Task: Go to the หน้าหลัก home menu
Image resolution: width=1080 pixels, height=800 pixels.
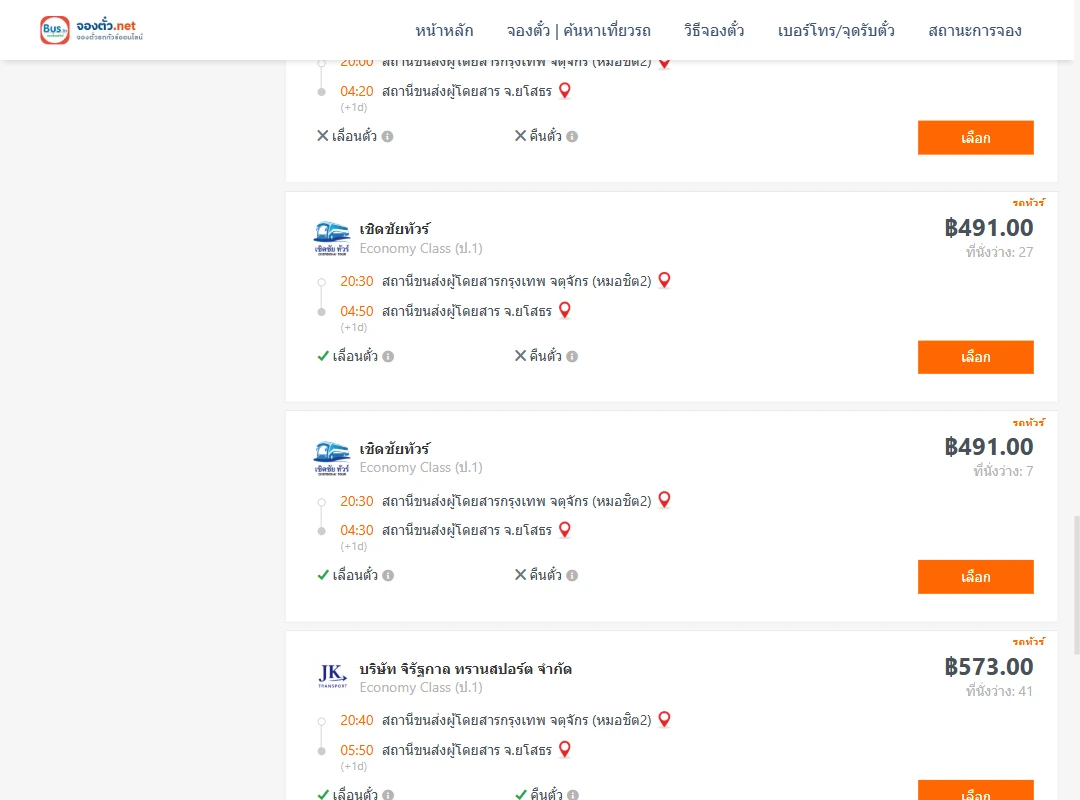Action: [x=444, y=31]
